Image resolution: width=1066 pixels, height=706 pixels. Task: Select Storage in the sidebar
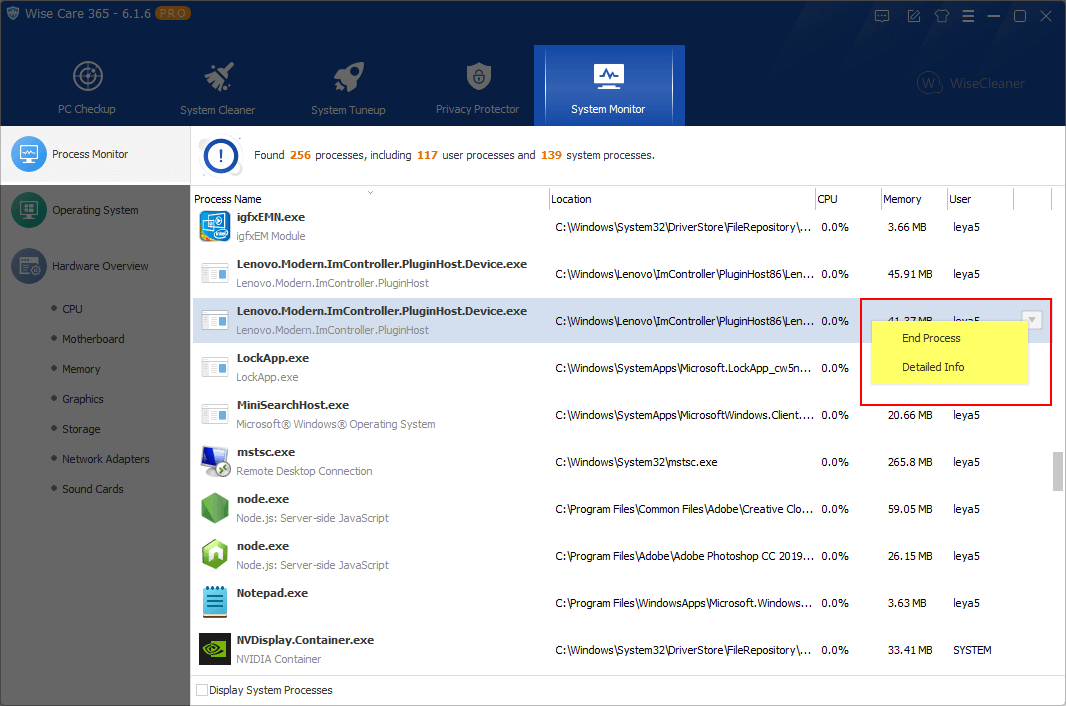click(81, 429)
